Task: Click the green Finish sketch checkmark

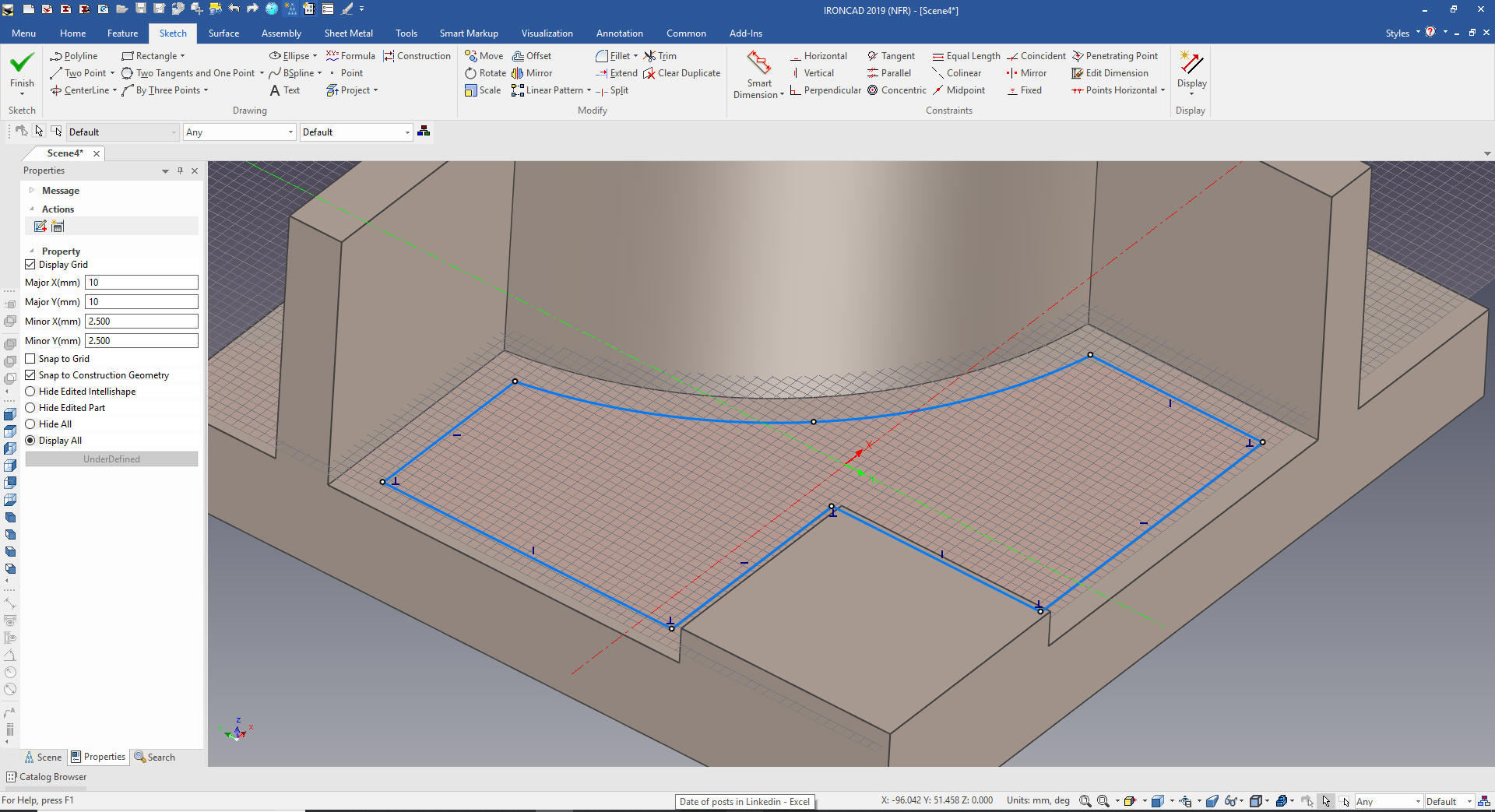Action: point(22,64)
